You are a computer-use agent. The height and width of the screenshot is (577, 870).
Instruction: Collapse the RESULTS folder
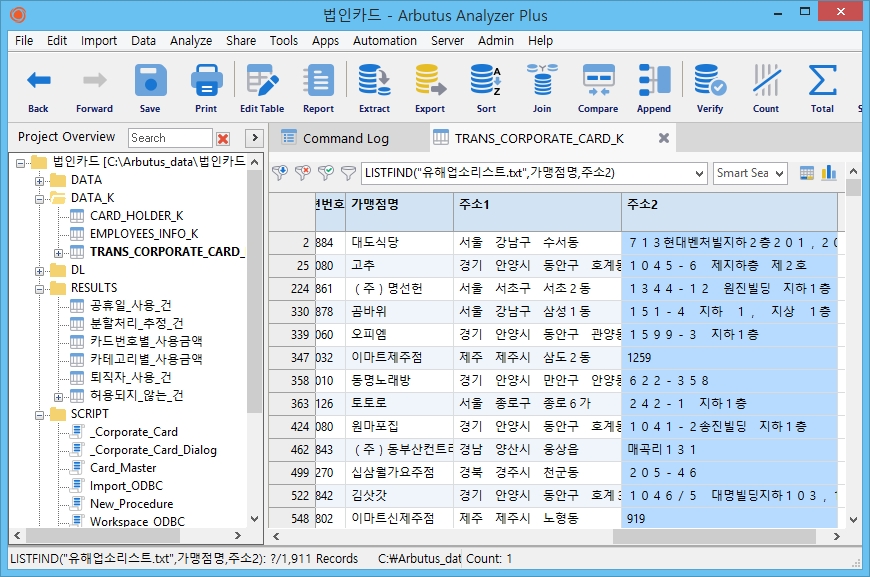(39, 289)
